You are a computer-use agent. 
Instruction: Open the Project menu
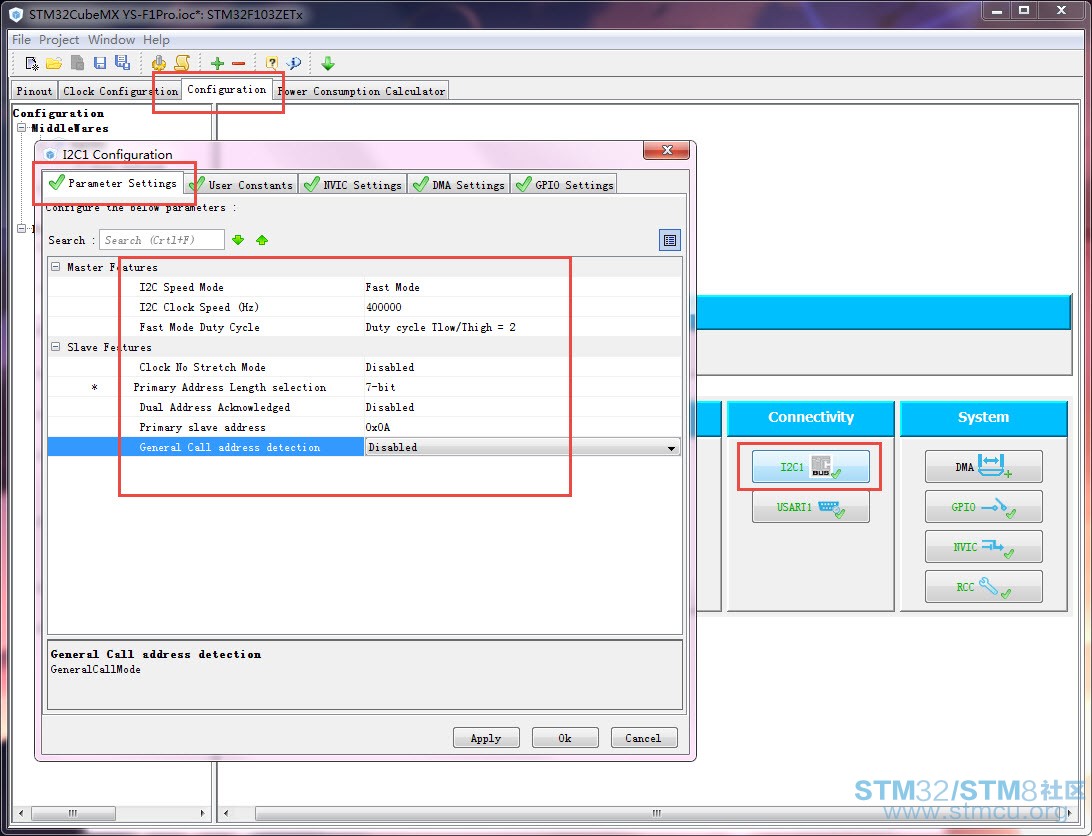59,40
